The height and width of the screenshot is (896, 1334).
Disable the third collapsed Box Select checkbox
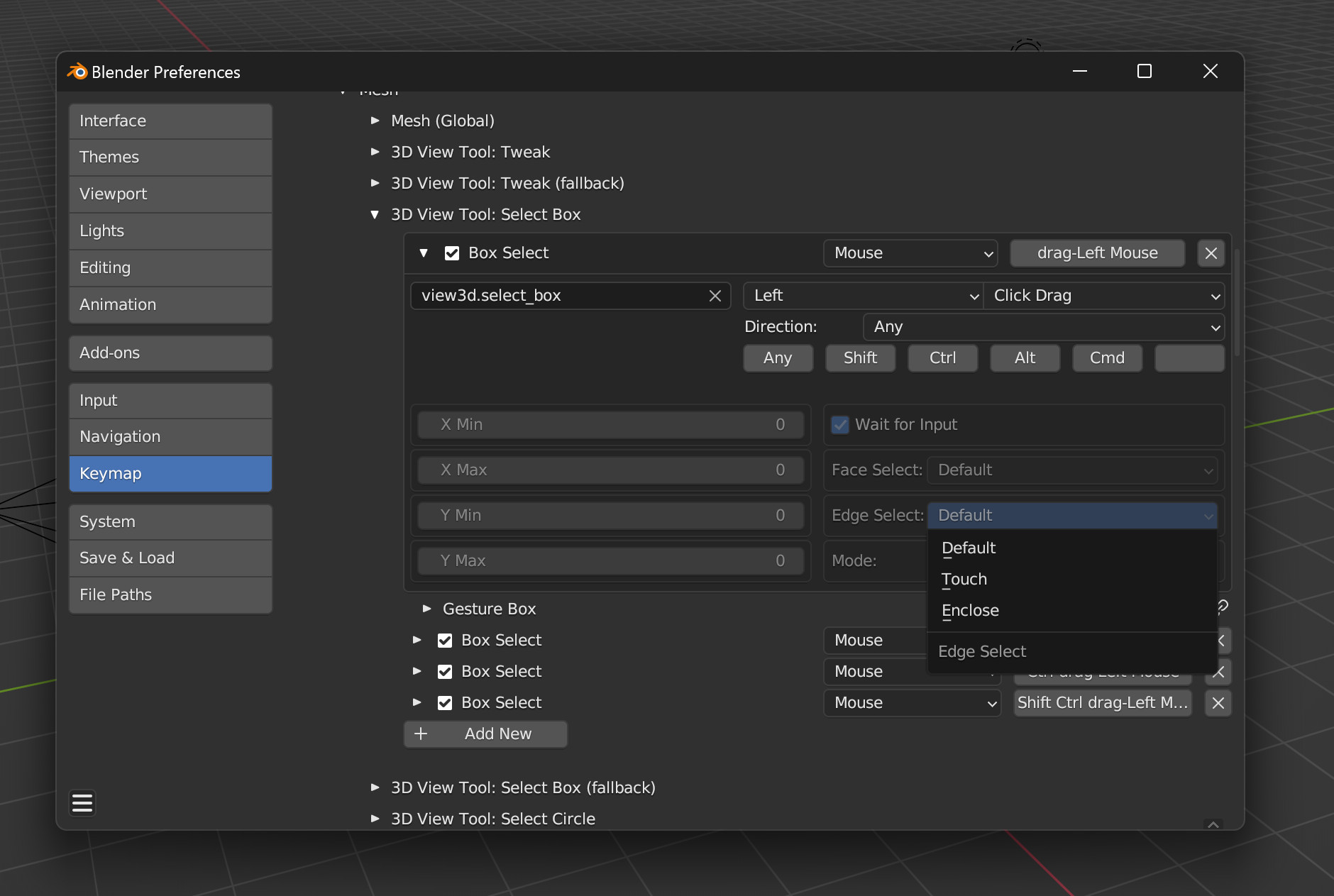click(445, 703)
